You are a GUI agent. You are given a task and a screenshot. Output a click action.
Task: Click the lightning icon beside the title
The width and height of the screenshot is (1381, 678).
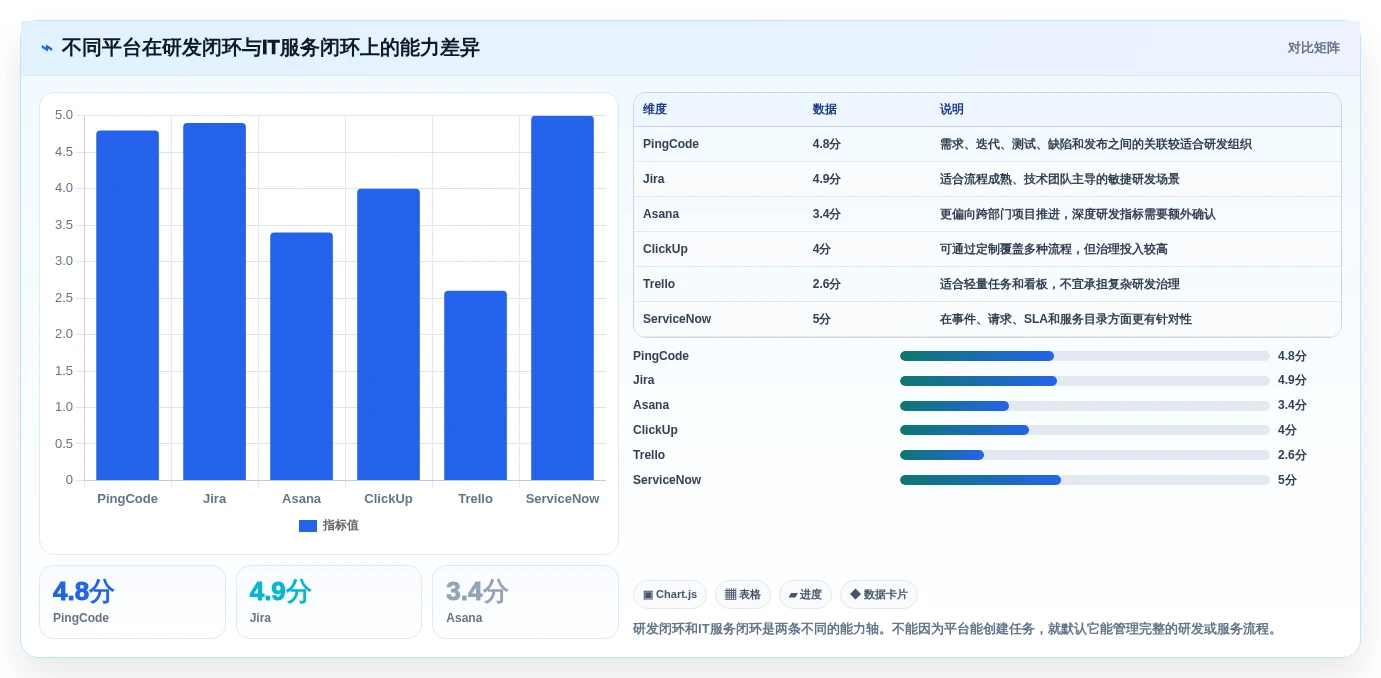click(x=47, y=48)
